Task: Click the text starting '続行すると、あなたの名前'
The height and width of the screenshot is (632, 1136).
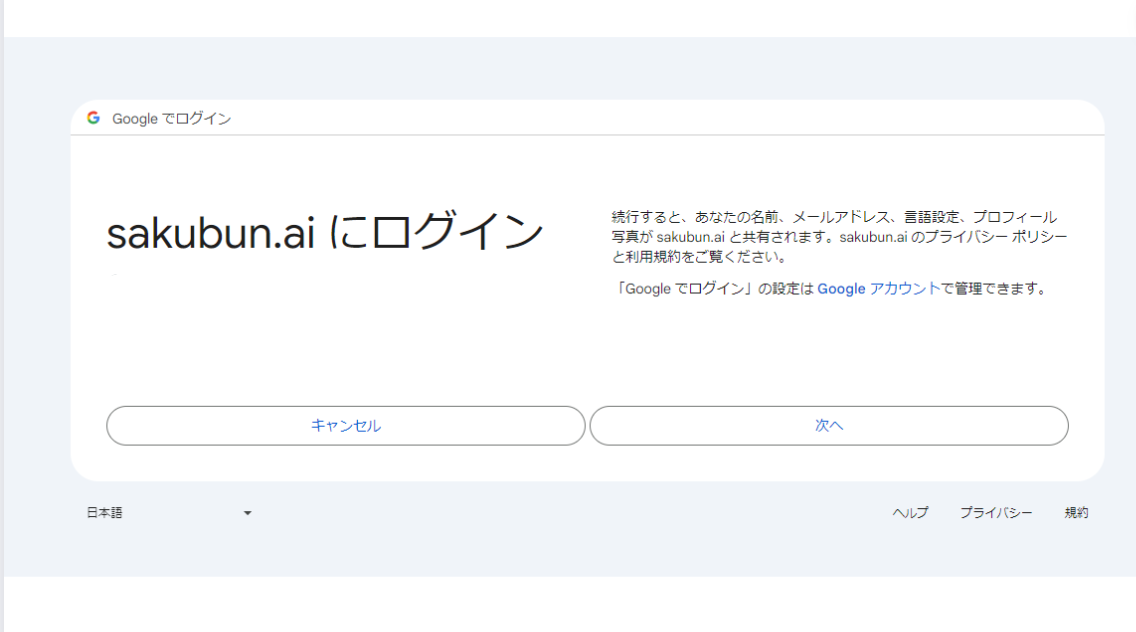Action: point(839,236)
